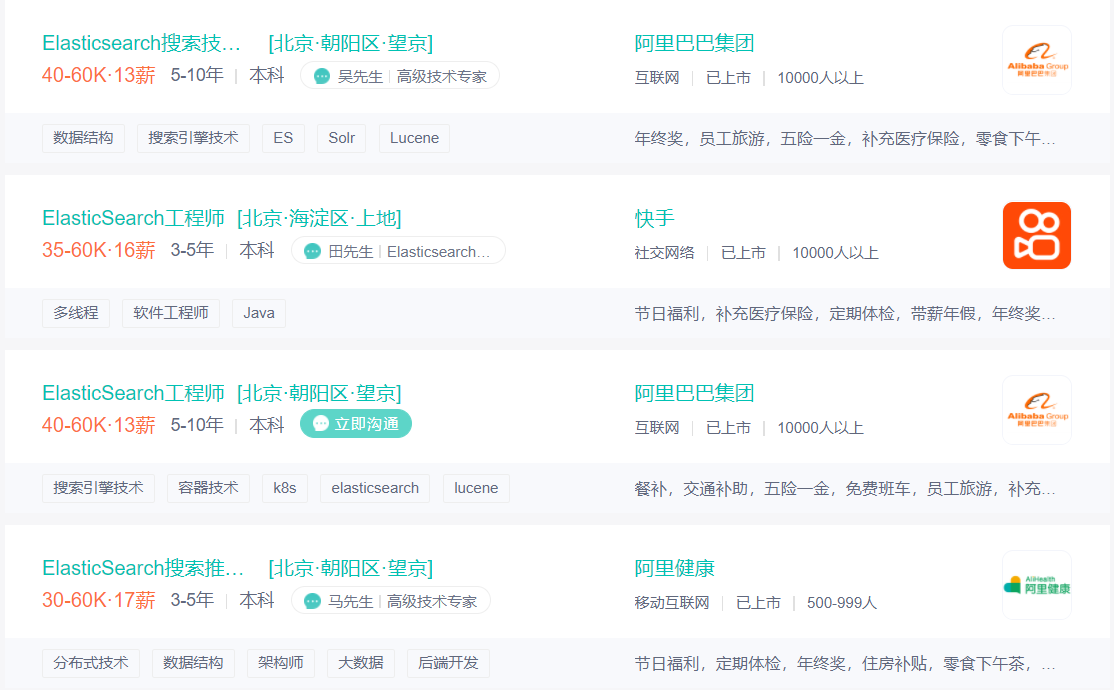The width and height of the screenshot is (1114, 690).
Task: Select the 多线程 skill tag
Action: (76, 313)
